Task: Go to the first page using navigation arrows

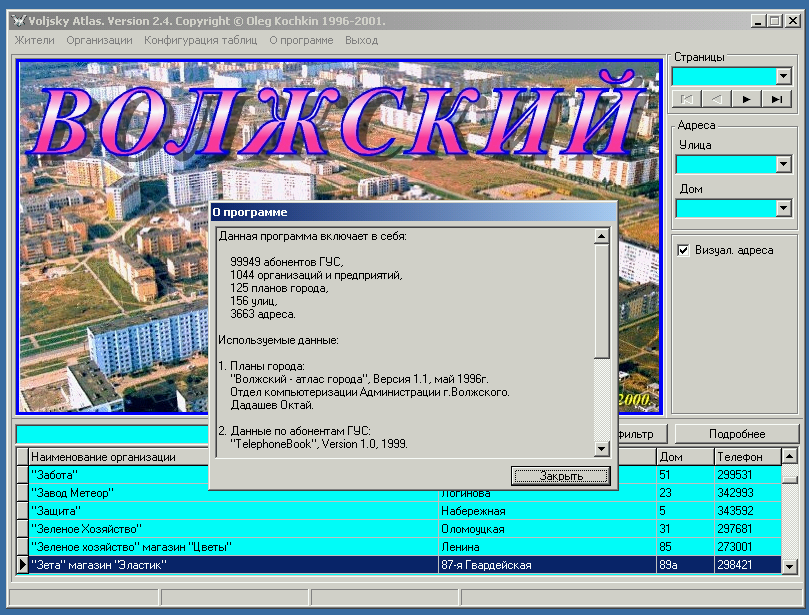Action: coord(686,98)
